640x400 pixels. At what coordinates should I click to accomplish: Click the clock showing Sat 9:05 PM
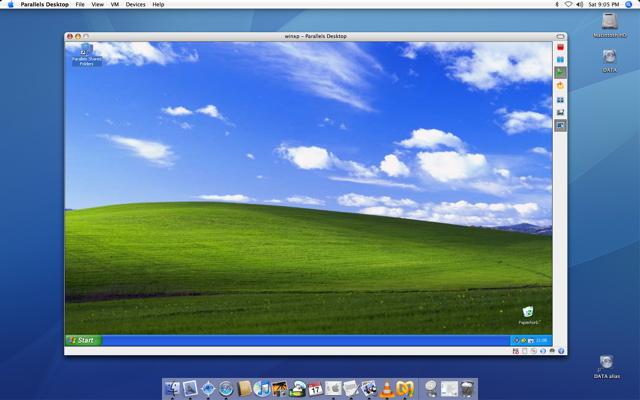click(604, 4)
